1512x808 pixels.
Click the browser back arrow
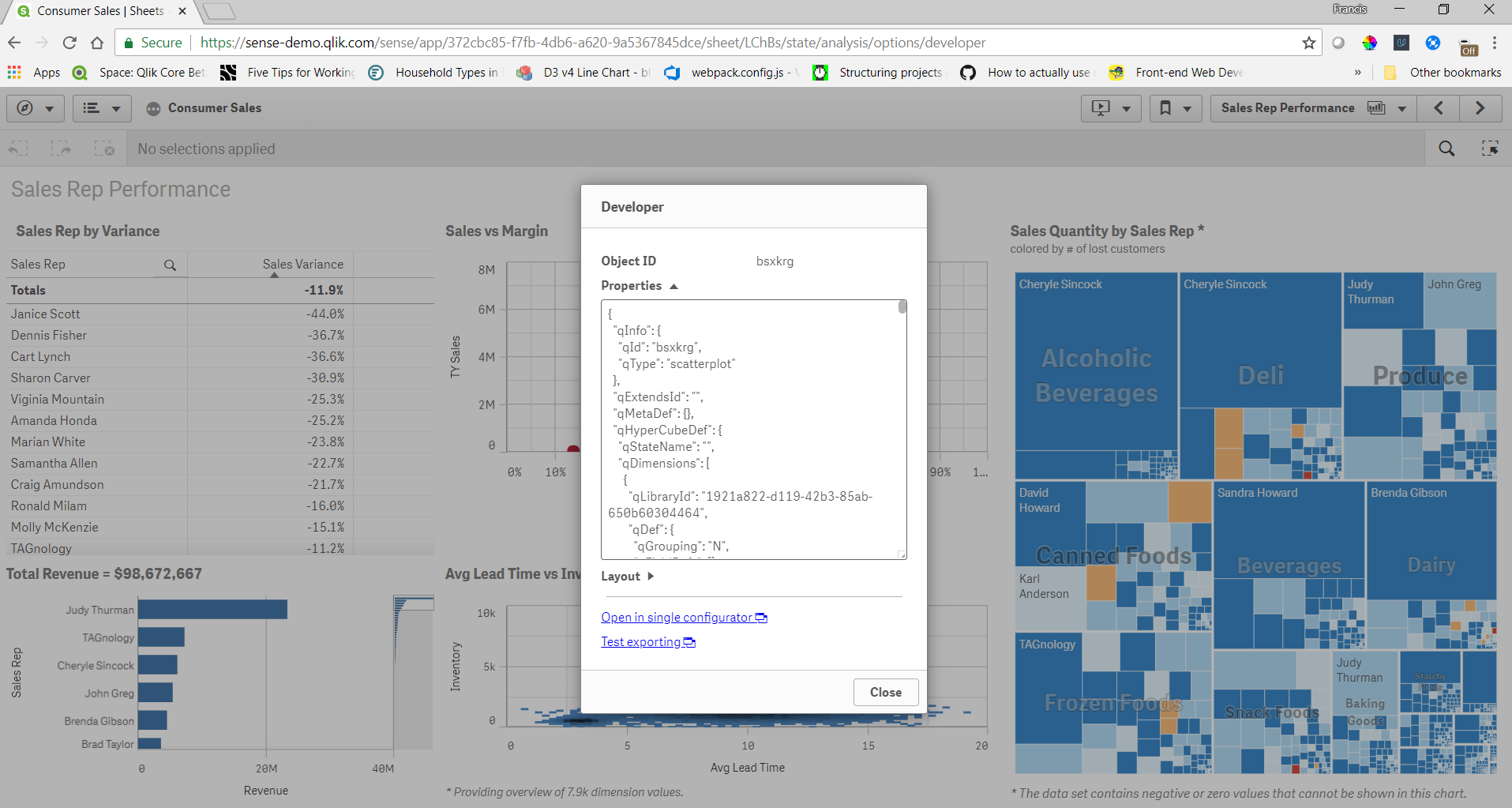point(14,43)
